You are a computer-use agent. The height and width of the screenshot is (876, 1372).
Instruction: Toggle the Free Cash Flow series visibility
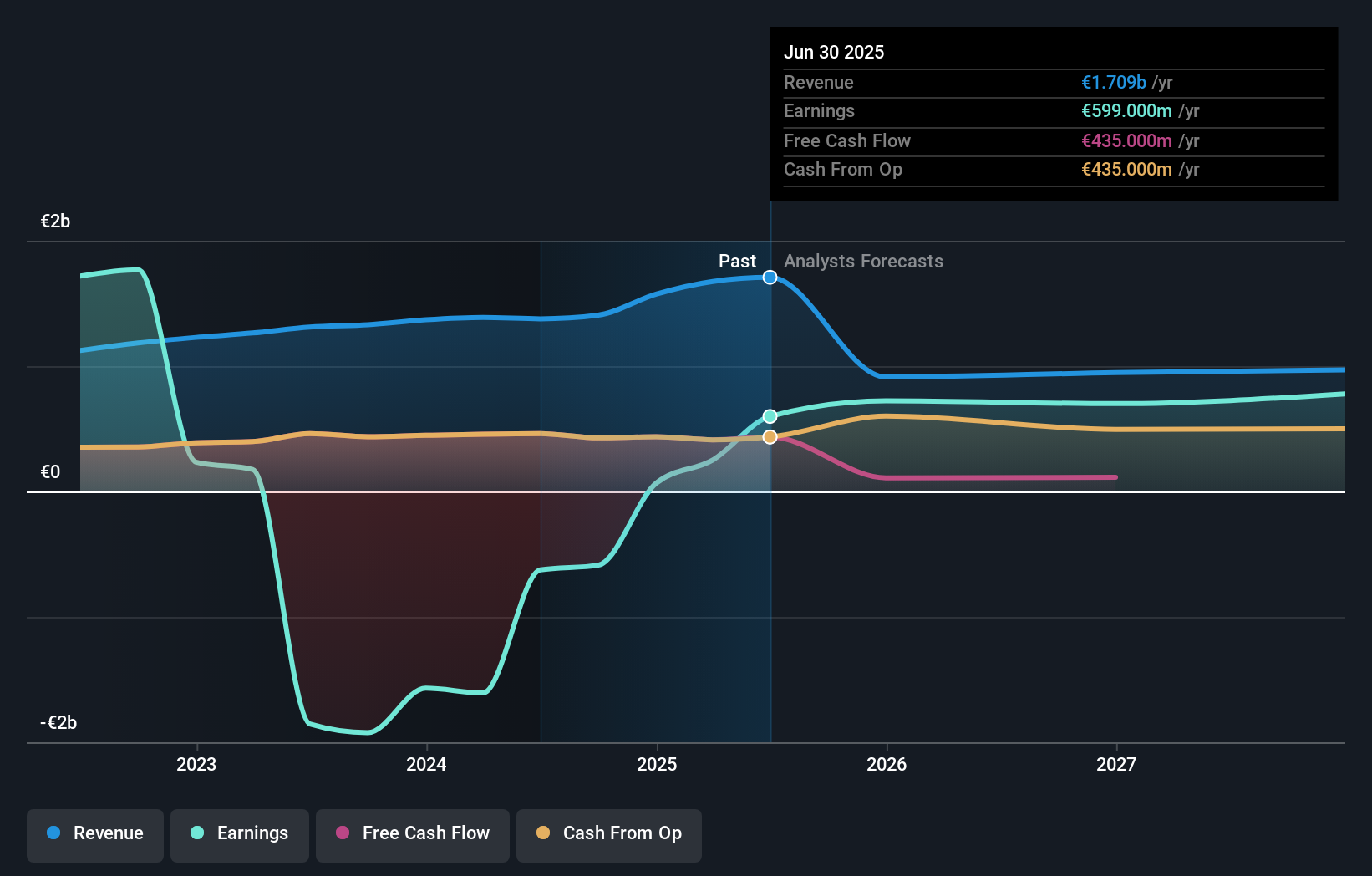412,833
